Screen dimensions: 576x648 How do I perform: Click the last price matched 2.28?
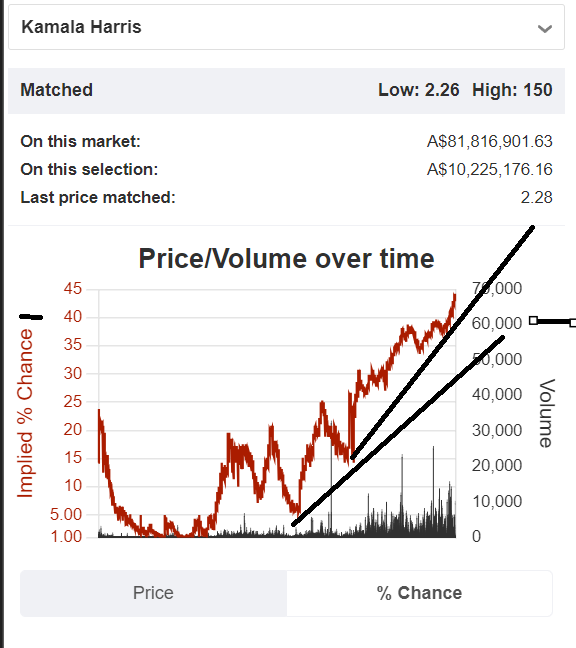(x=536, y=198)
